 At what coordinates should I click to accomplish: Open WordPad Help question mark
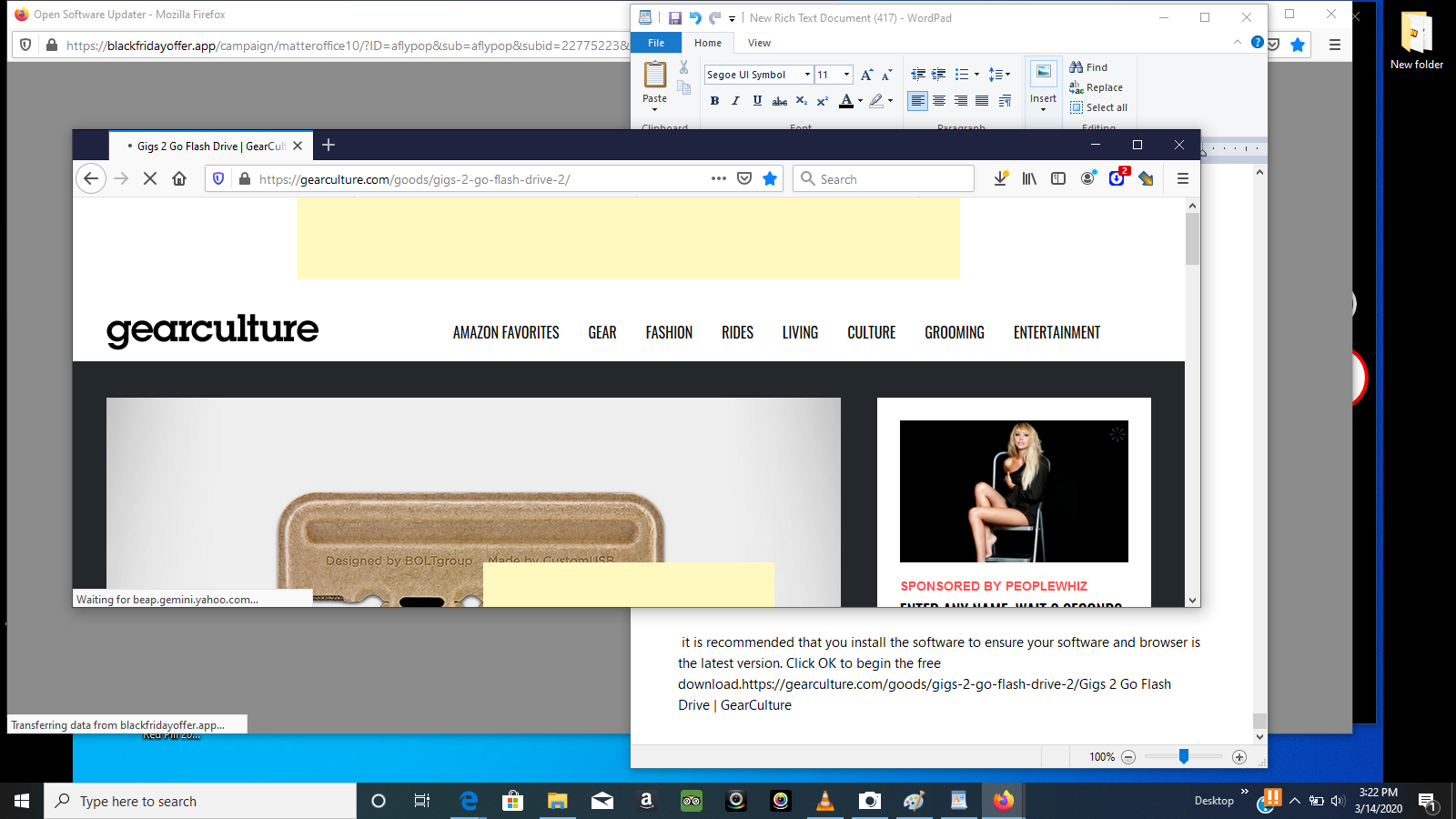tap(1257, 42)
